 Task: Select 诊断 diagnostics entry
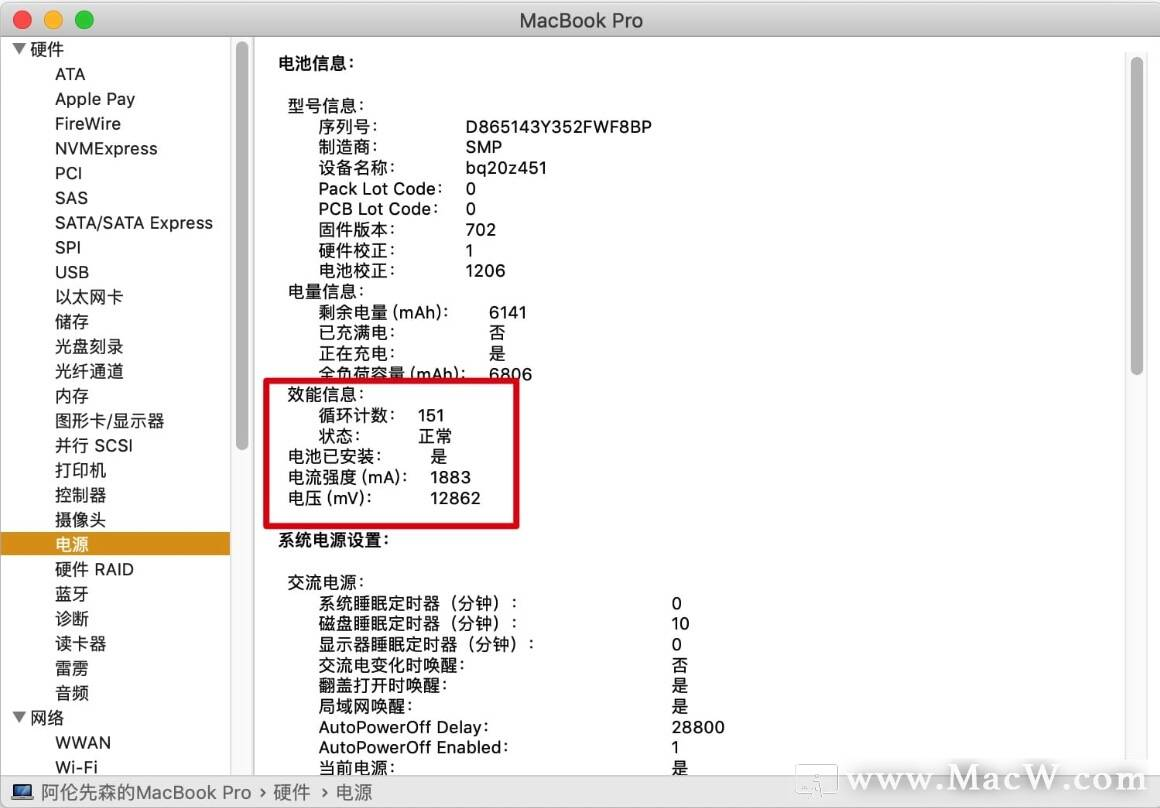coord(72,619)
